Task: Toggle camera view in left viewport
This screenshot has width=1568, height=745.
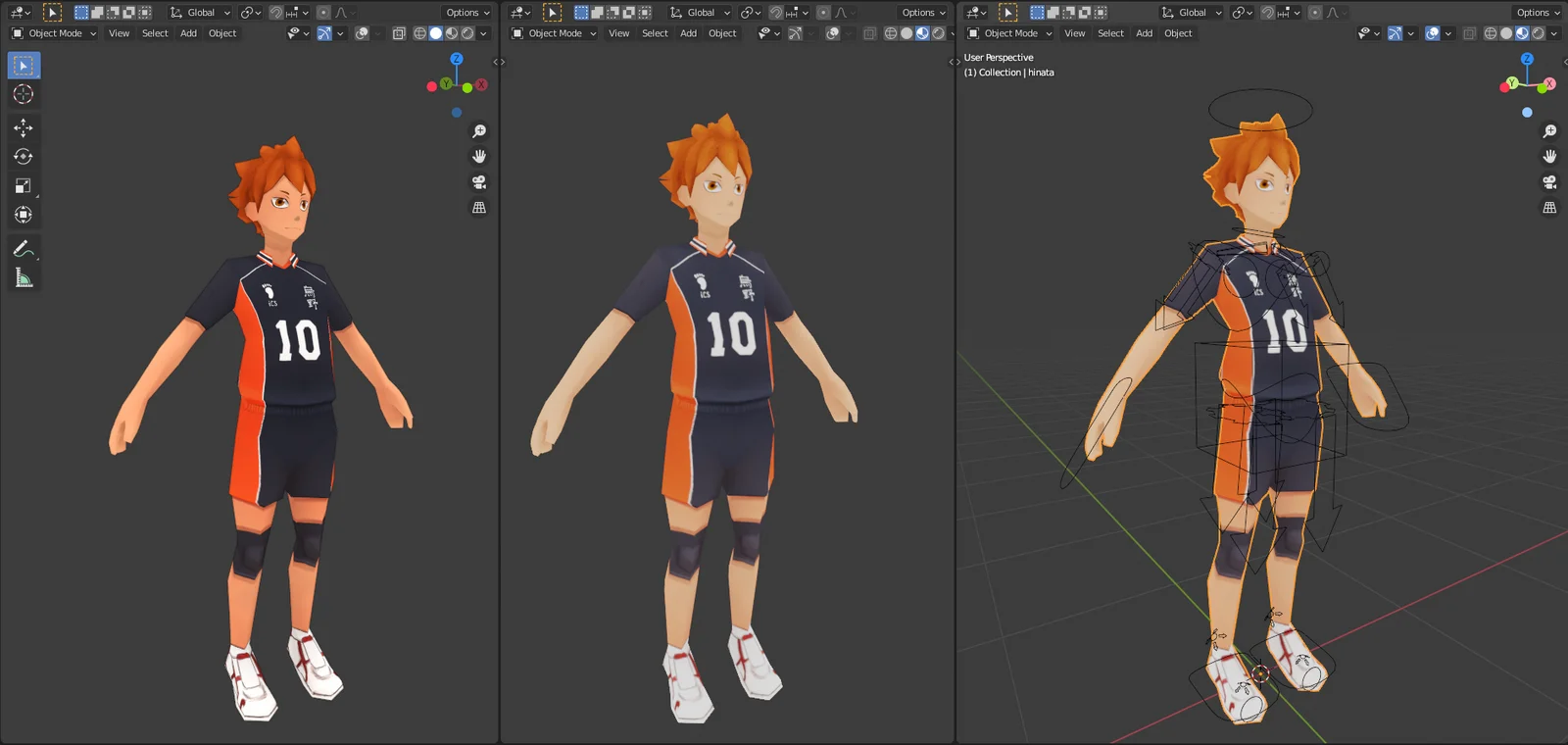Action: tap(479, 182)
